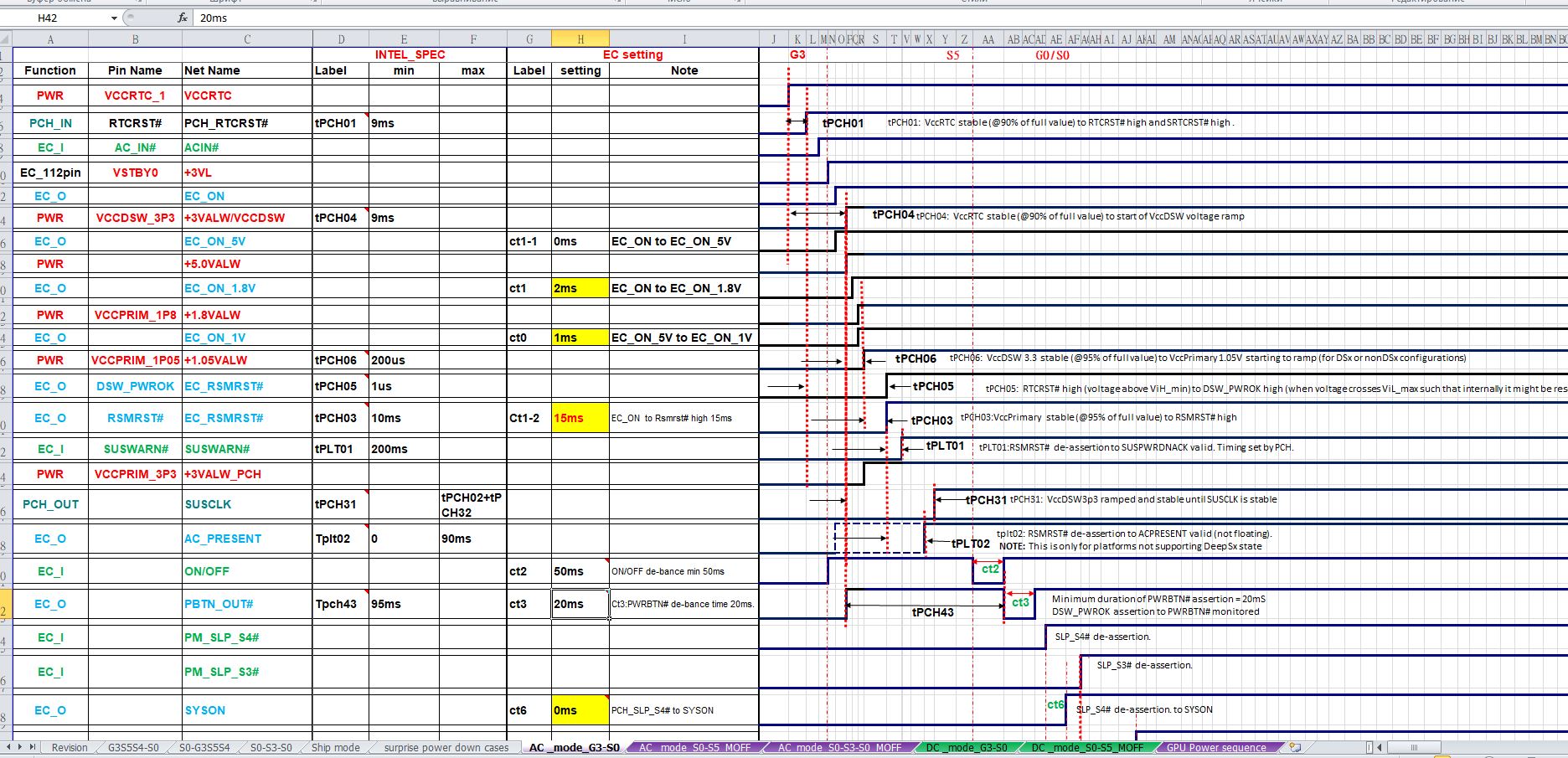Select the 'Net Name' header cell
The image size is (1568, 758).
pos(247,70)
